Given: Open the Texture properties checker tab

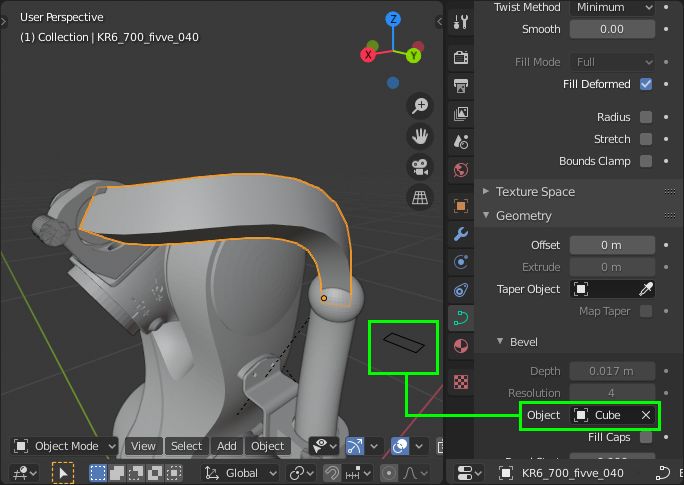Looking at the screenshot, I should point(461,382).
